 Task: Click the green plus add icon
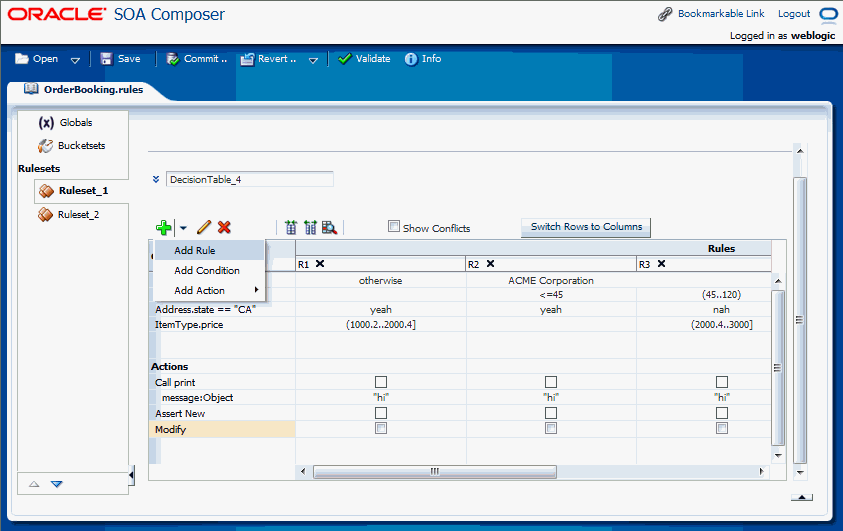[x=163, y=228]
